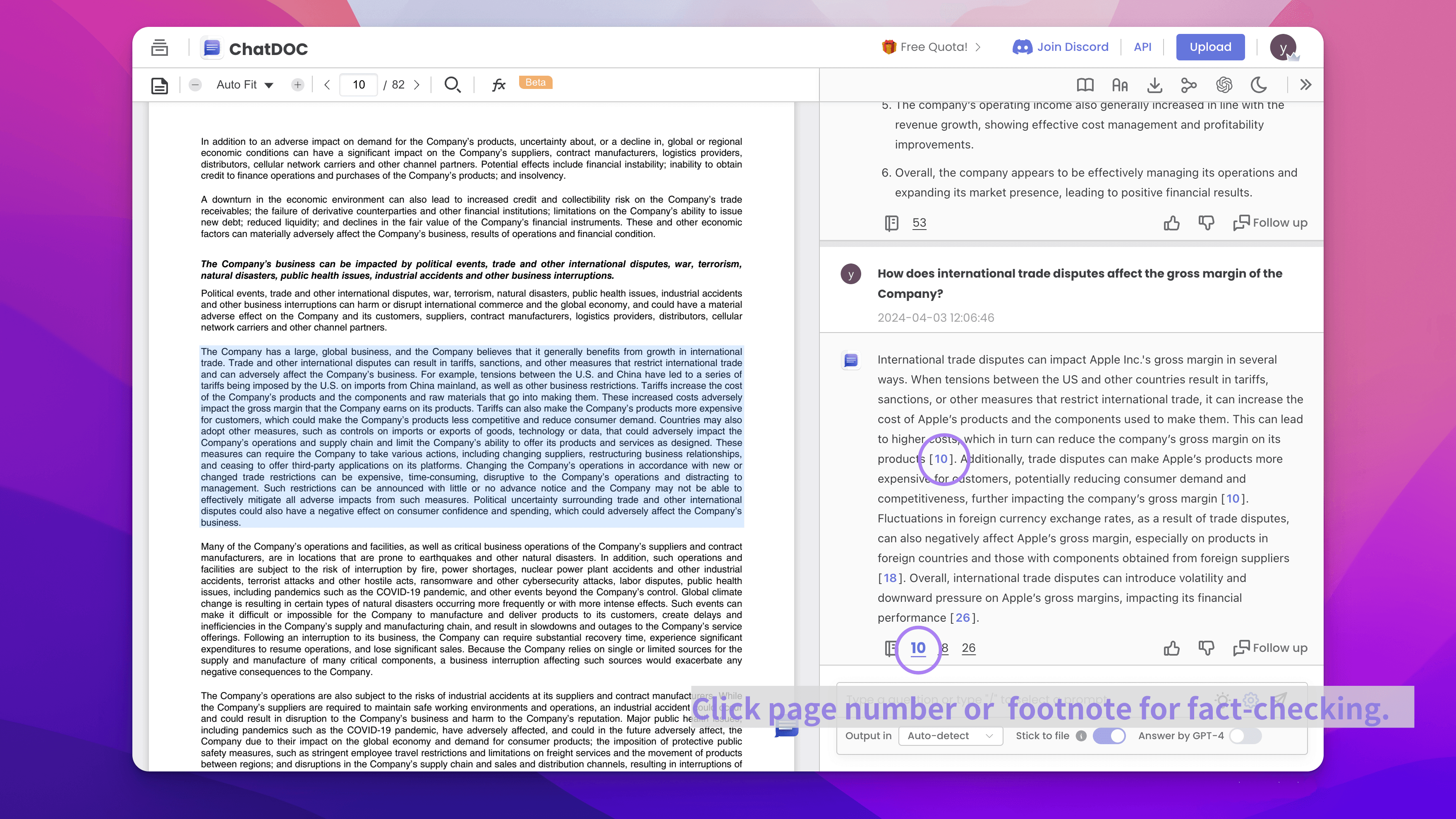Open the Auto Fit zoom dropdown
Screen dimensions: 1456x819
click(x=245, y=85)
